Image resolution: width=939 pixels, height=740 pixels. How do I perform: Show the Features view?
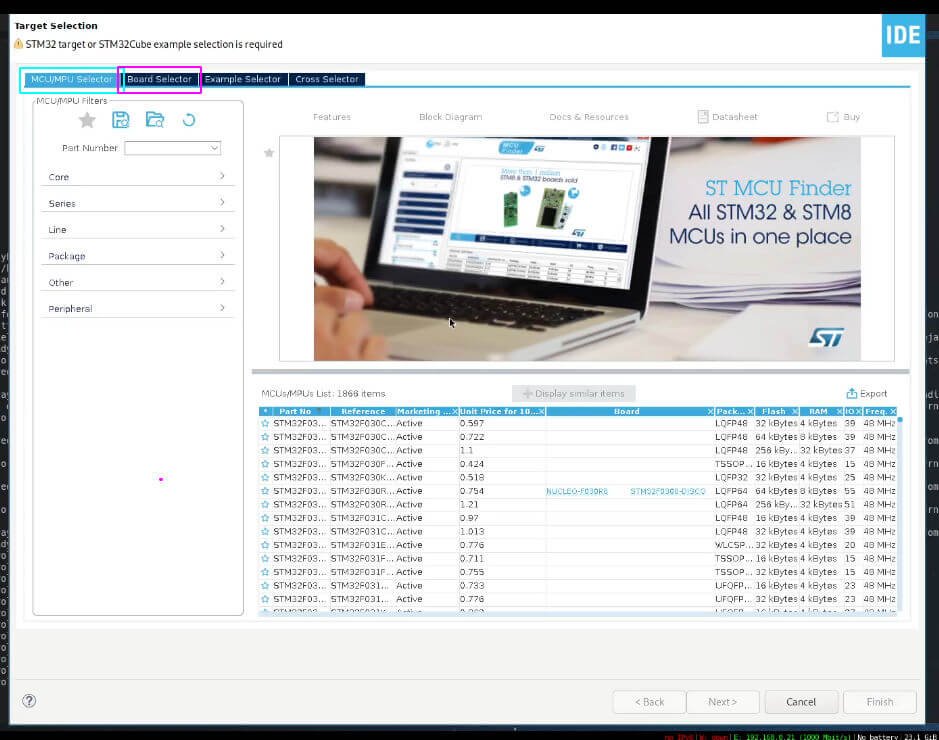[x=332, y=117]
